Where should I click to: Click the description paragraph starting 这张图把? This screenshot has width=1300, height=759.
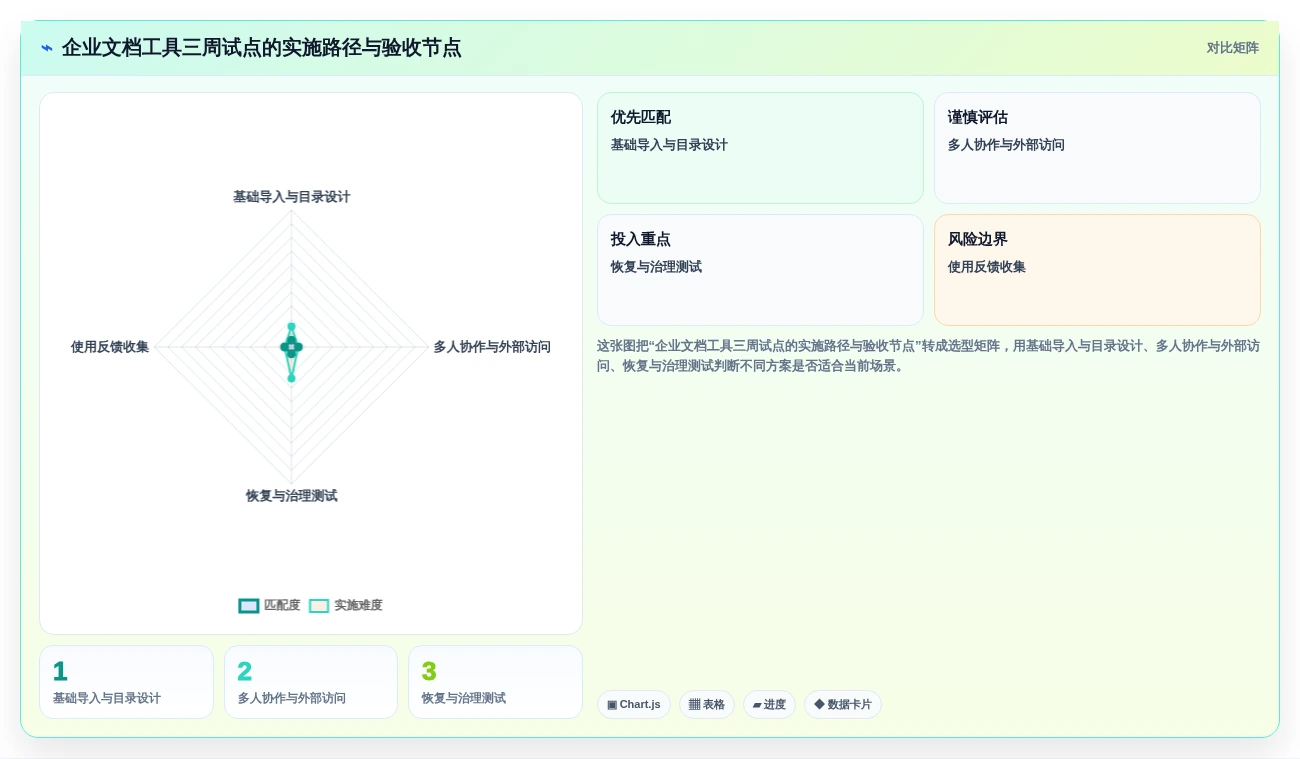click(x=928, y=356)
